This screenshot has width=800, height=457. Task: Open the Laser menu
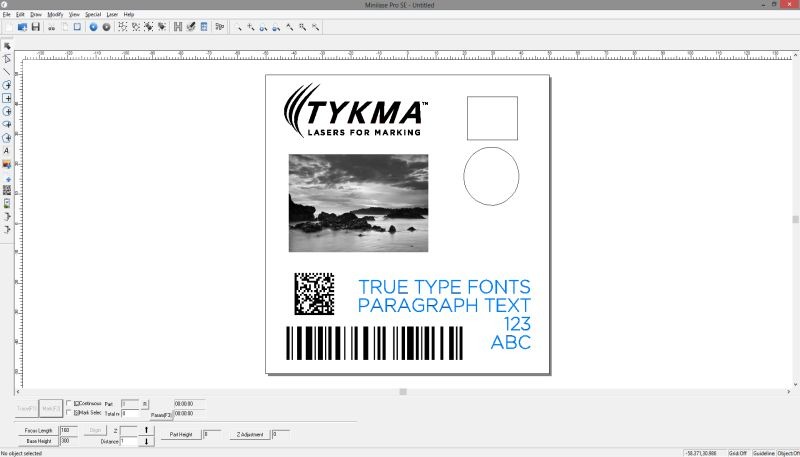(112, 14)
